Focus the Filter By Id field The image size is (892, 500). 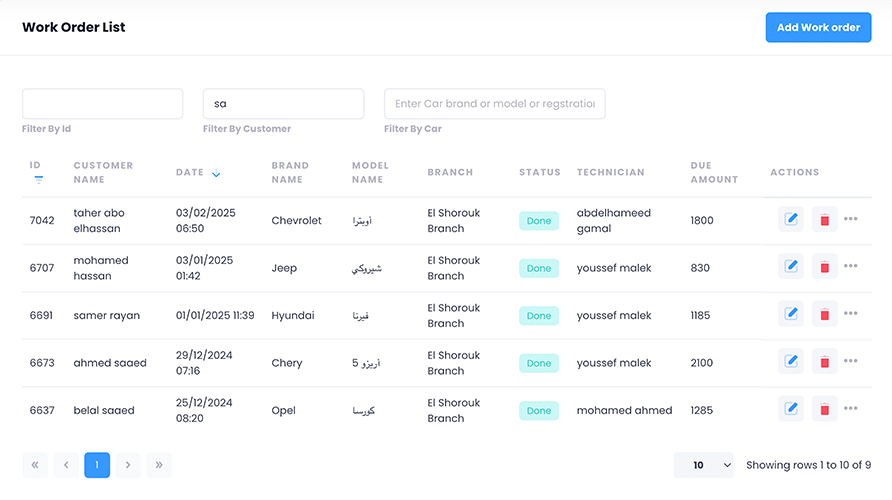(x=102, y=104)
